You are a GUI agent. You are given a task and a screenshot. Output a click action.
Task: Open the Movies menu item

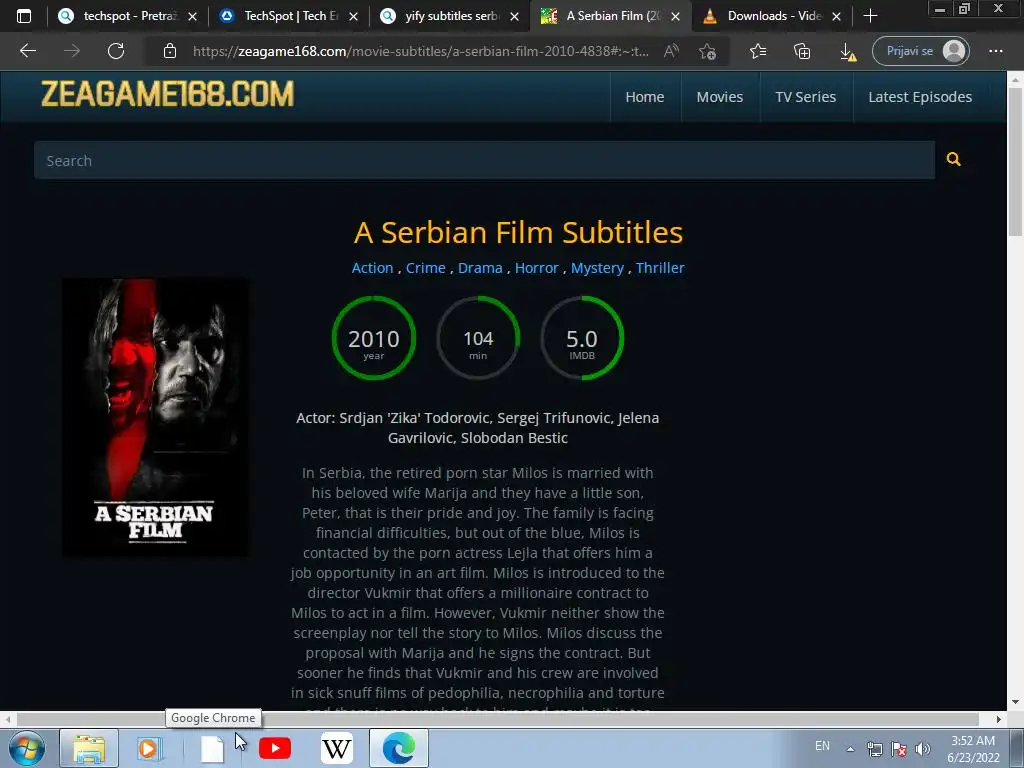(720, 97)
